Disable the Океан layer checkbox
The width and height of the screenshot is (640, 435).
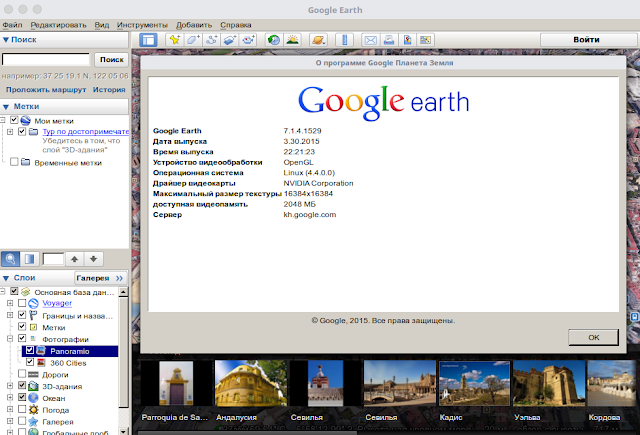click(x=22, y=397)
